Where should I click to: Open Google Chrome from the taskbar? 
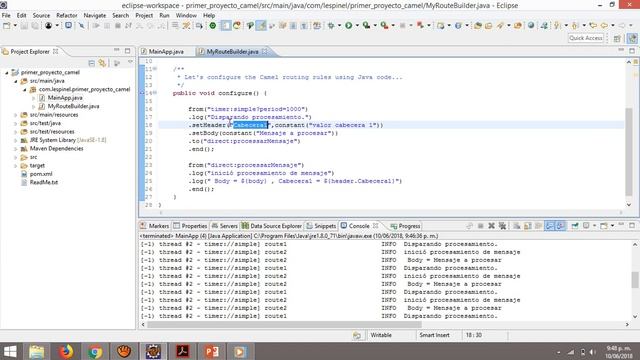click(x=95, y=351)
